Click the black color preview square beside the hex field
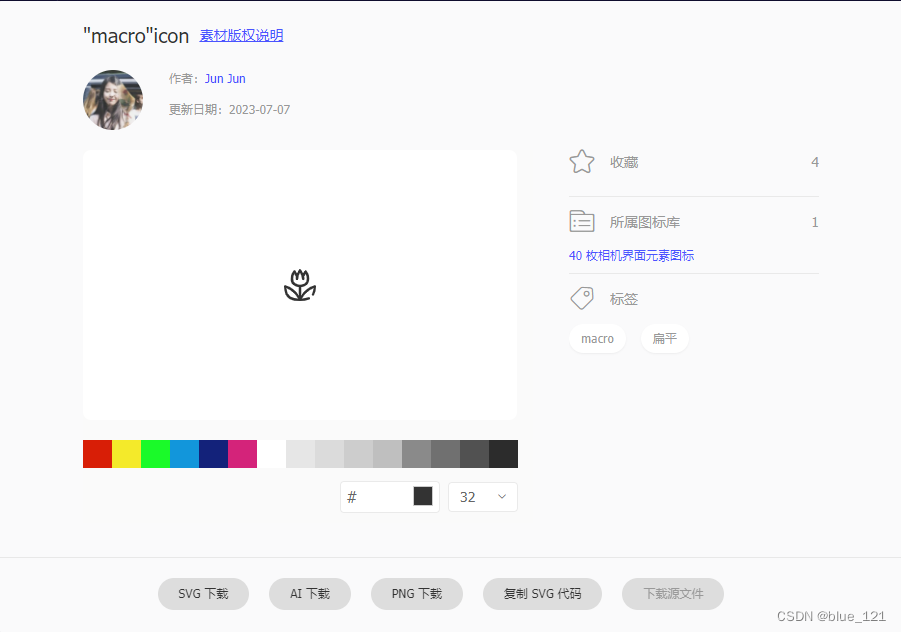 (421, 496)
